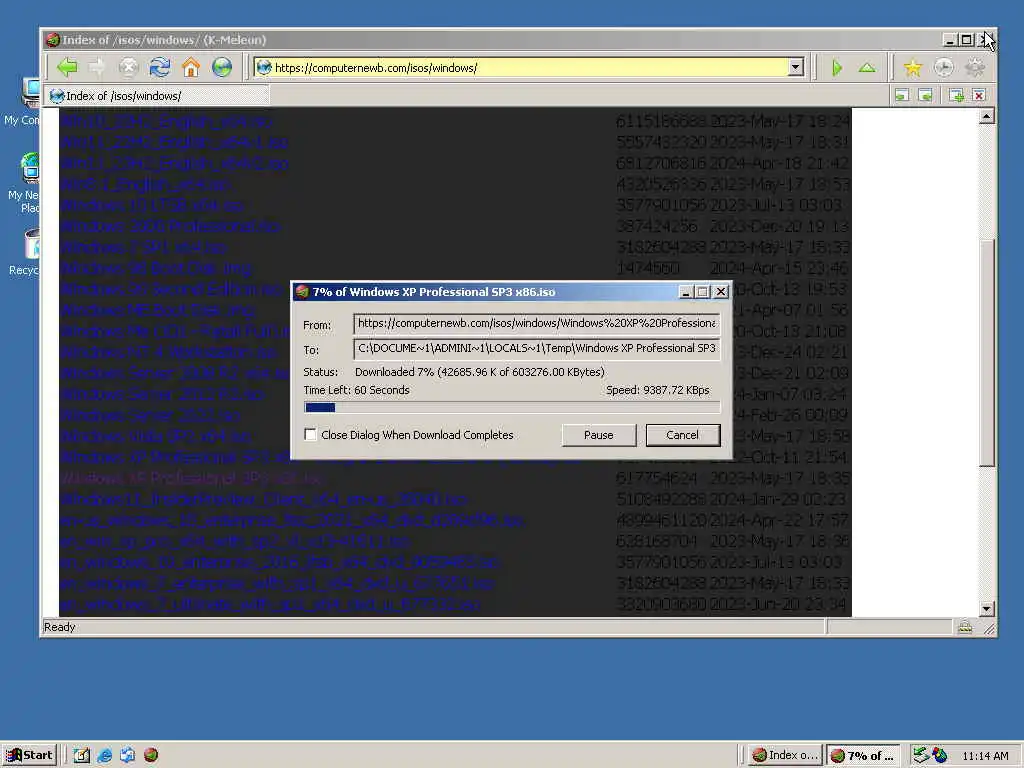This screenshot has height=768, width=1024.
Task: Expand the URL bar history dropdown
Action: point(795,67)
